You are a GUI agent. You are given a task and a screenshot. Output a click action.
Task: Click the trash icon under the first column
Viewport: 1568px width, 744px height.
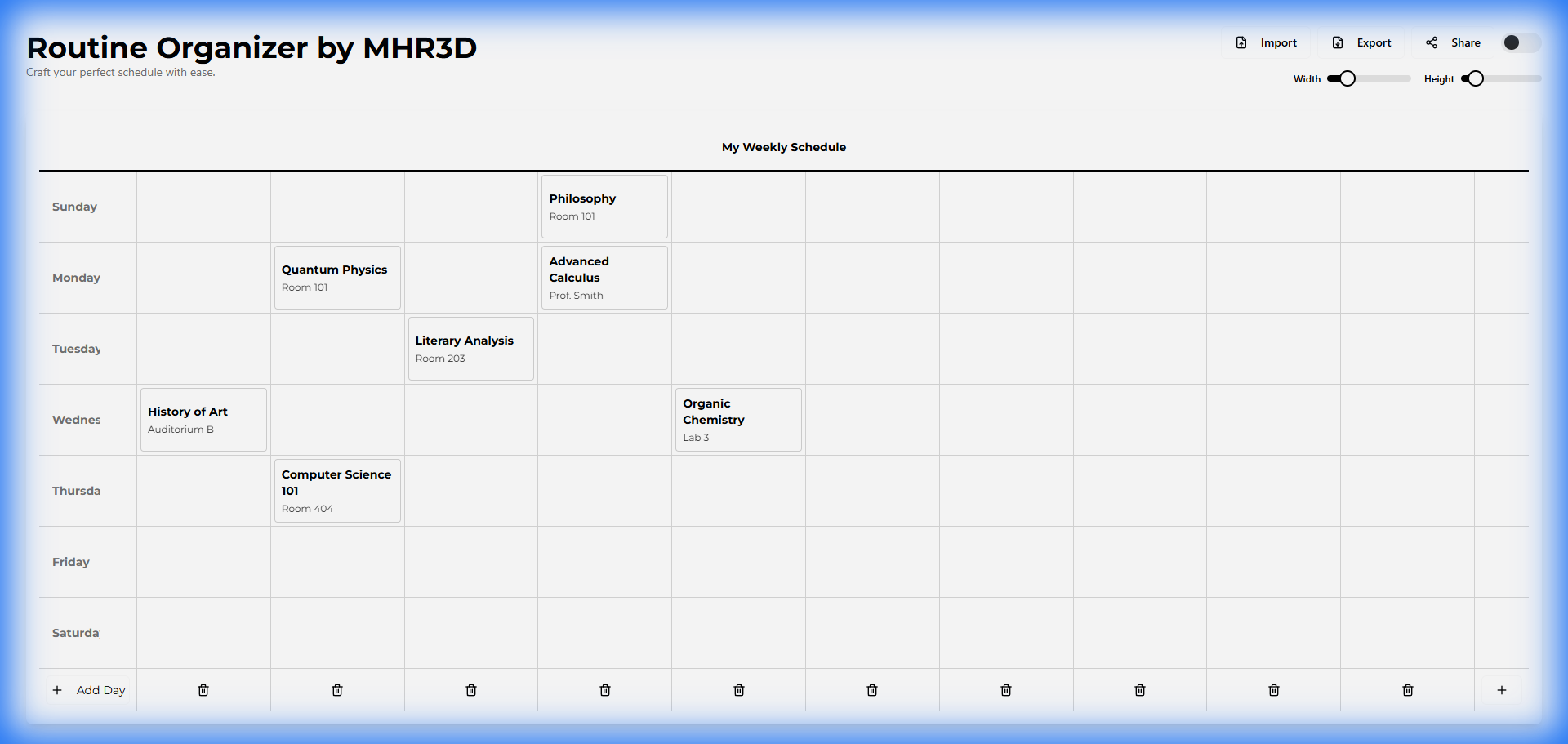point(203,690)
